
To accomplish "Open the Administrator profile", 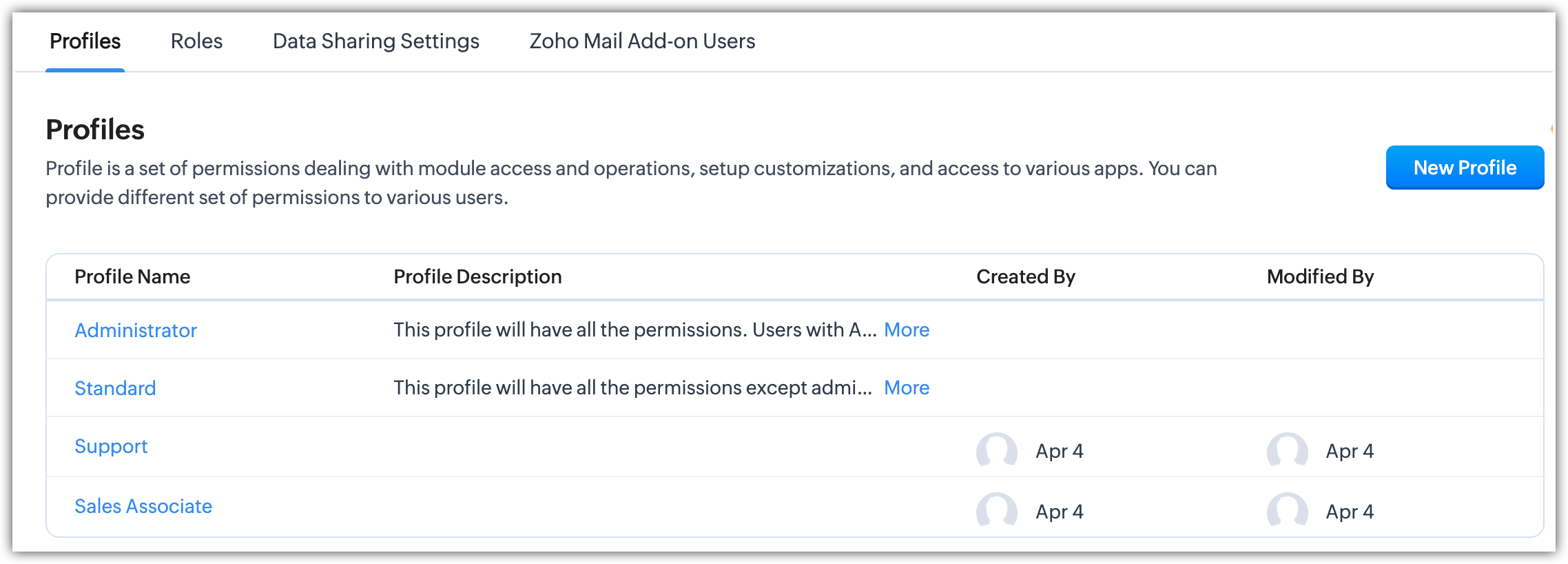I will click(x=136, y=331).
